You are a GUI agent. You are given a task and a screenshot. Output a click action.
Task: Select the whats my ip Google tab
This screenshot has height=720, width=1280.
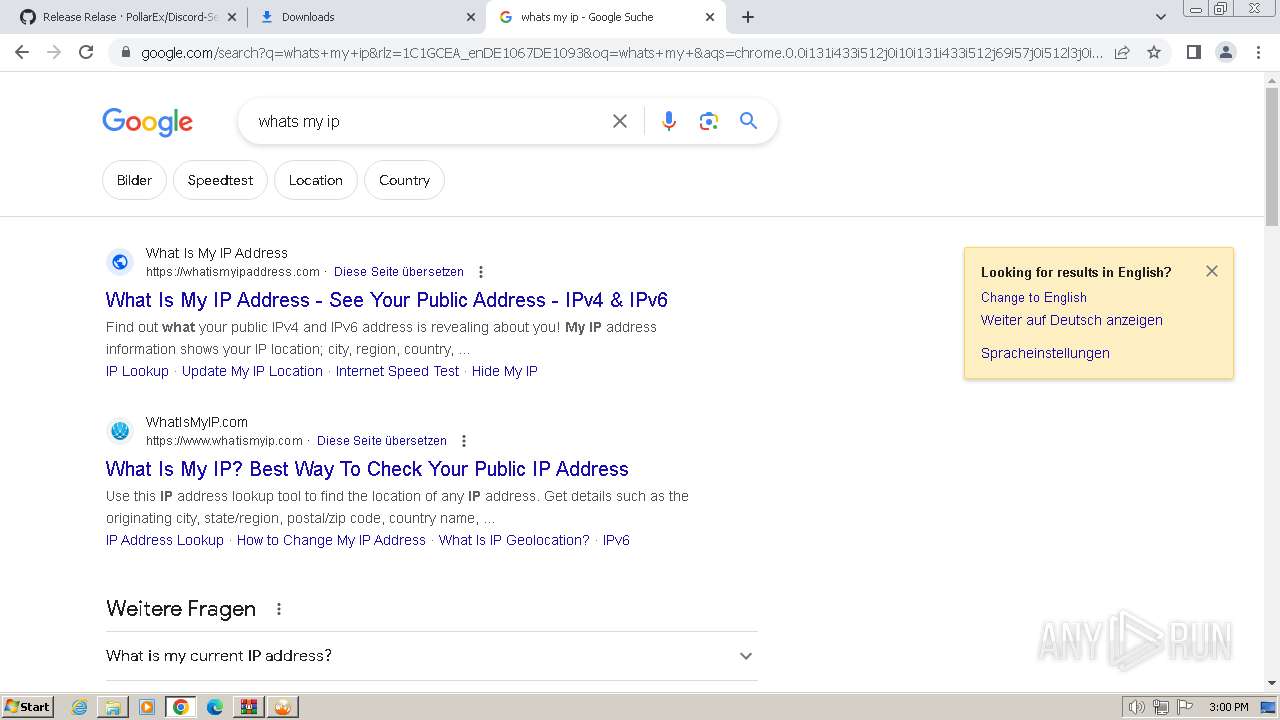(x=606, y=17)
